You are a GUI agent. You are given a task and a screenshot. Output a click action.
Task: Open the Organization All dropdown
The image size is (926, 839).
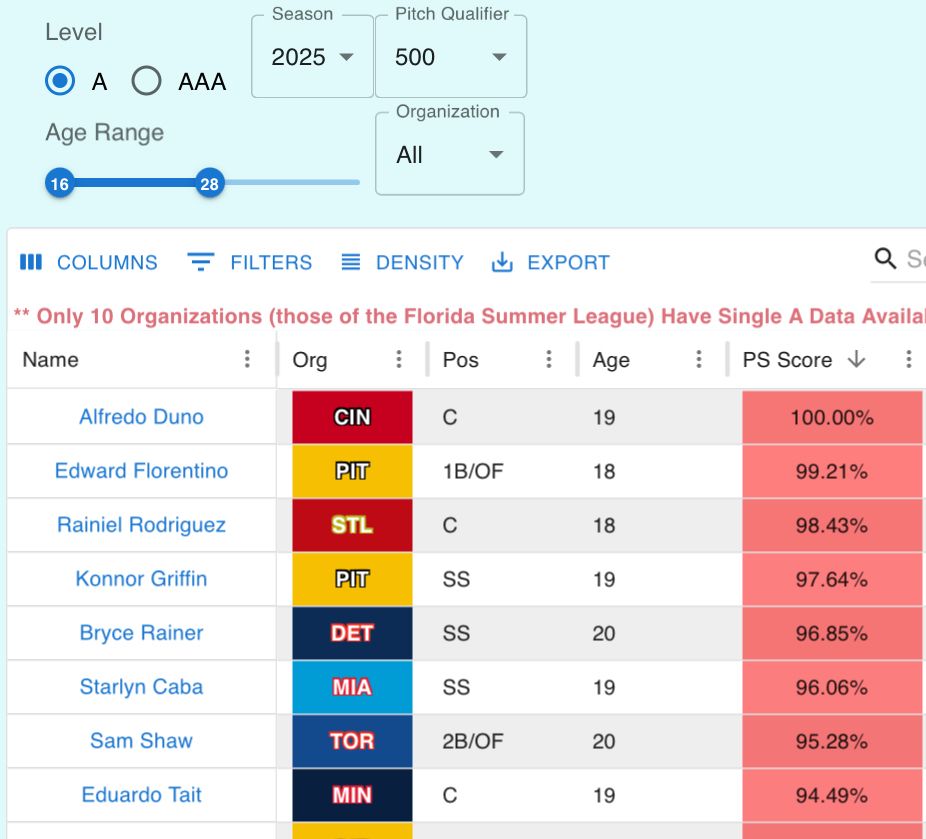click(x=449, y=154)
